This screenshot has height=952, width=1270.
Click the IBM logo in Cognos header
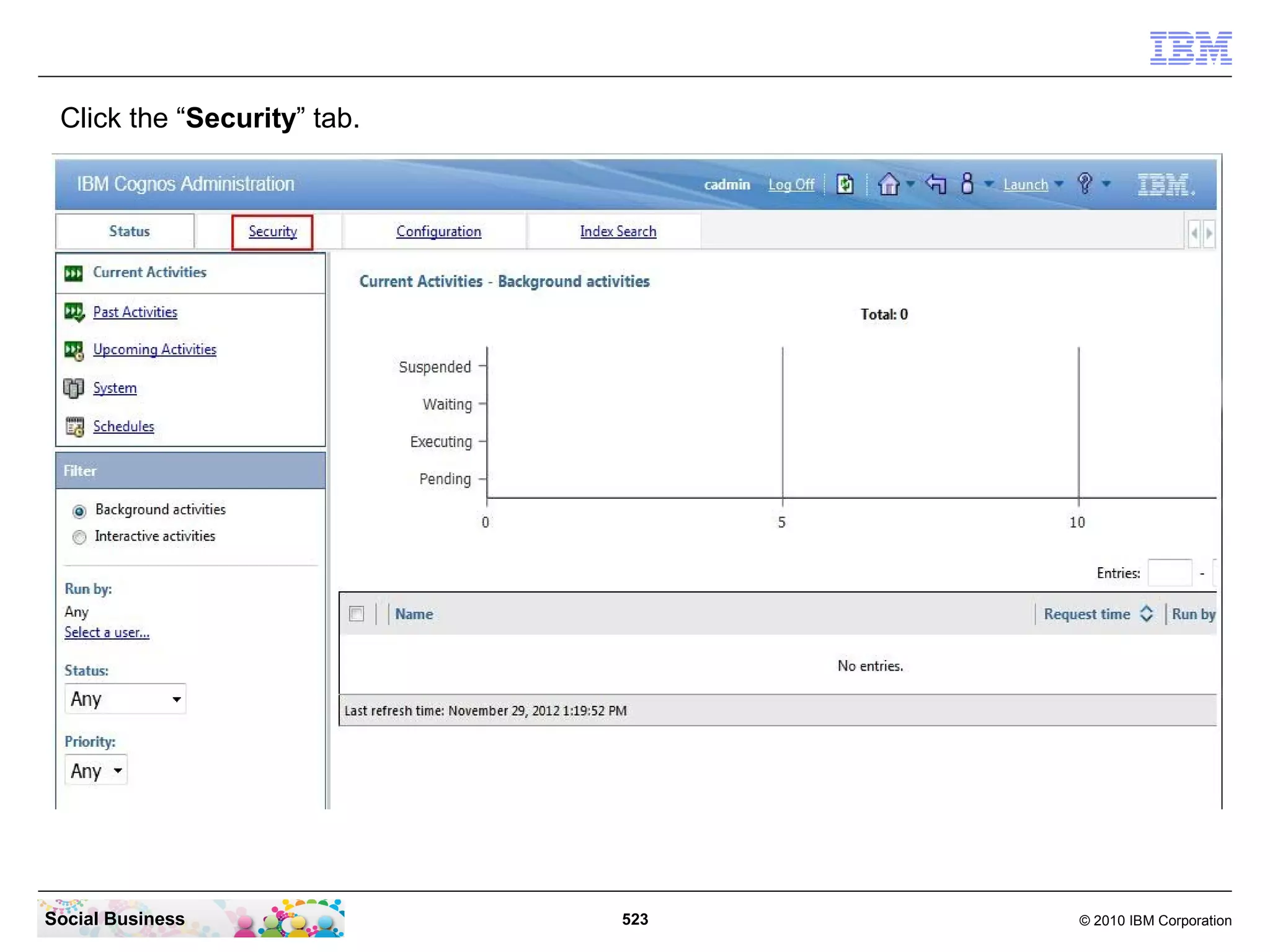[1165, 184]
